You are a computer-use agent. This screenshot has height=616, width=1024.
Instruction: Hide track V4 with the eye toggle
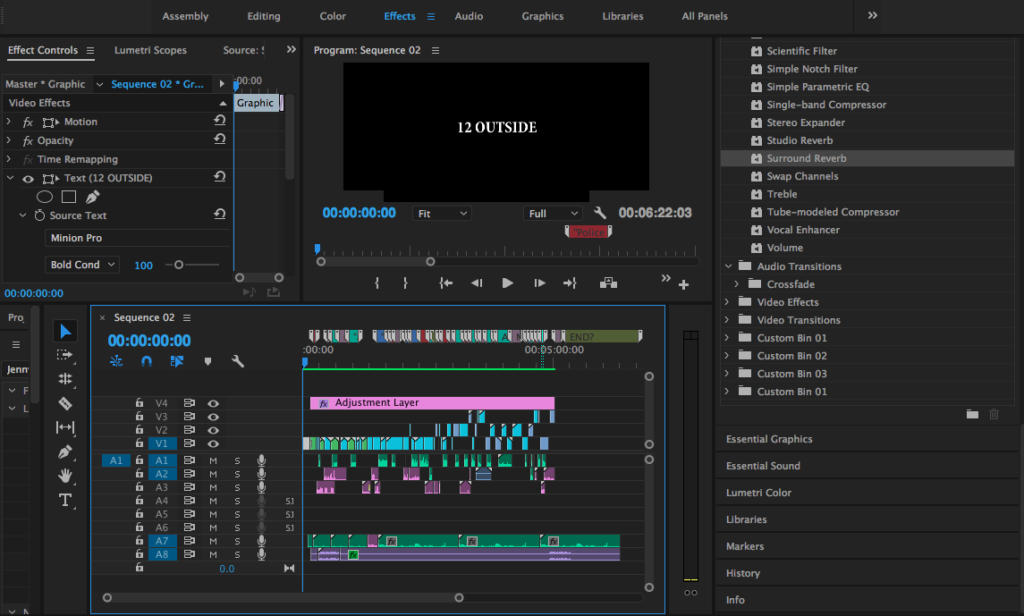(213, 403)
